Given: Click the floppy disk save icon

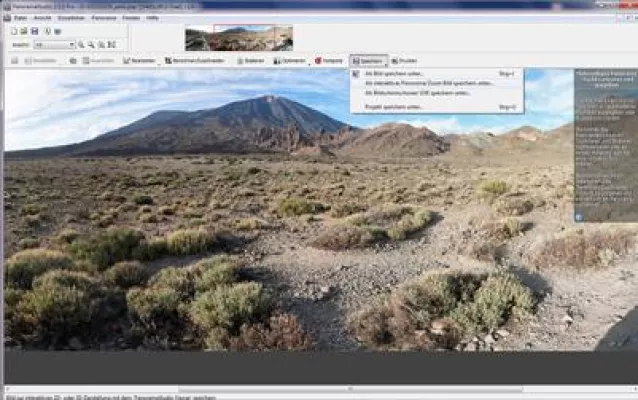Looking at the screenshot, I should click(x=35, y=31).
